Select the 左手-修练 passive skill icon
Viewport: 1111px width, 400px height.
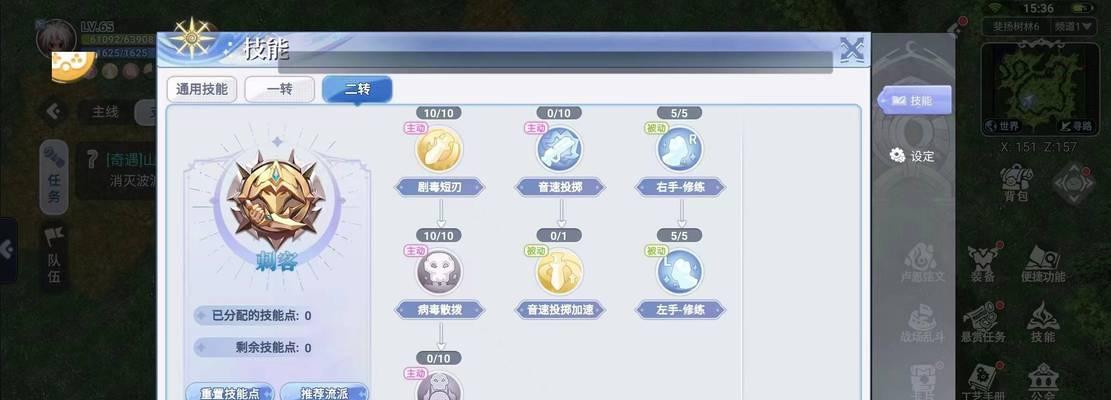point(680,272)
